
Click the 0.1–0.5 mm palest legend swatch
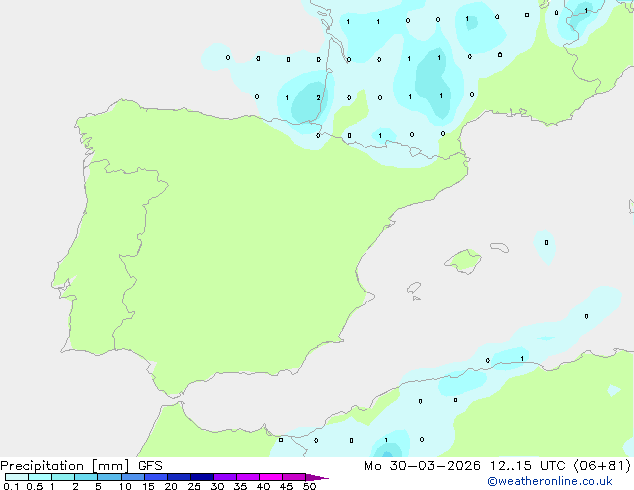[17, 477]
